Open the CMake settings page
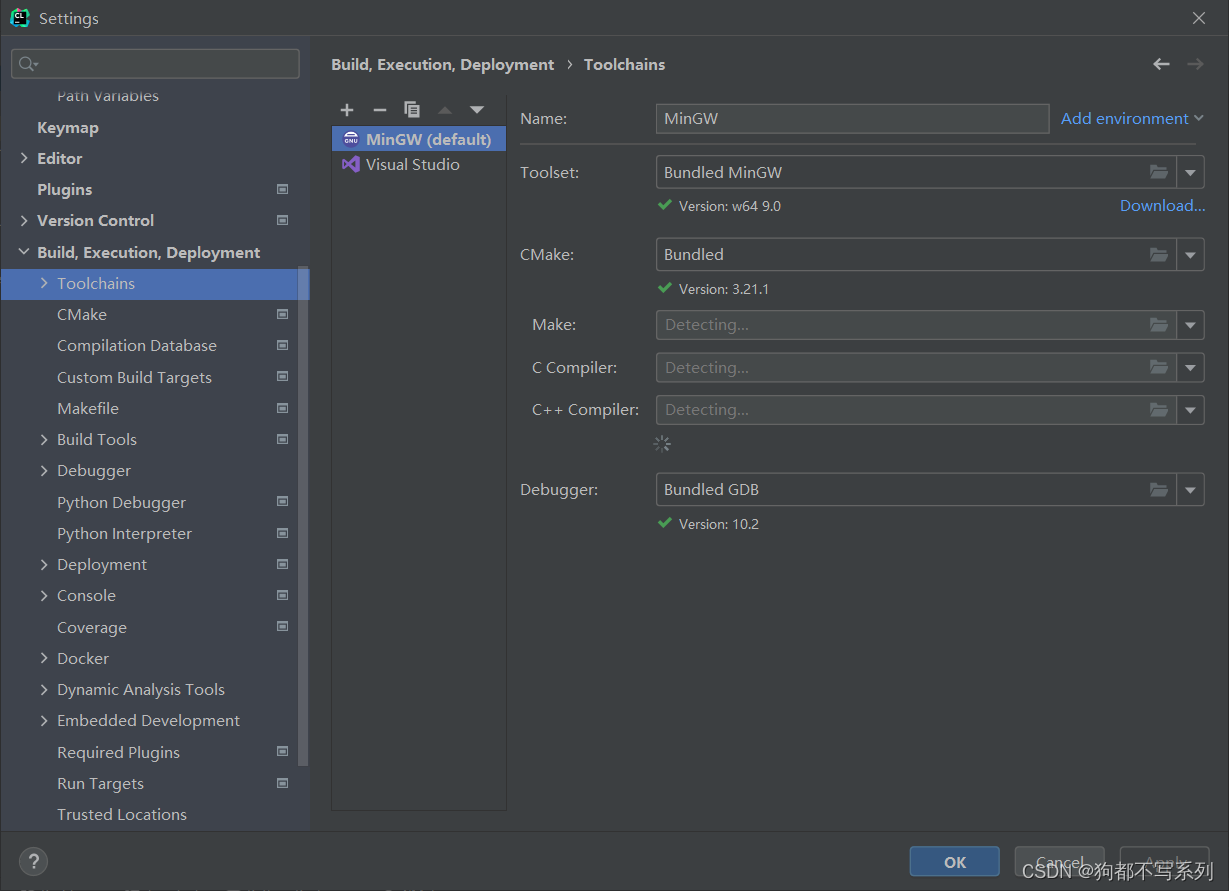Image resolution: width=1229 pixels, height=891 pixels. (82, 314)
